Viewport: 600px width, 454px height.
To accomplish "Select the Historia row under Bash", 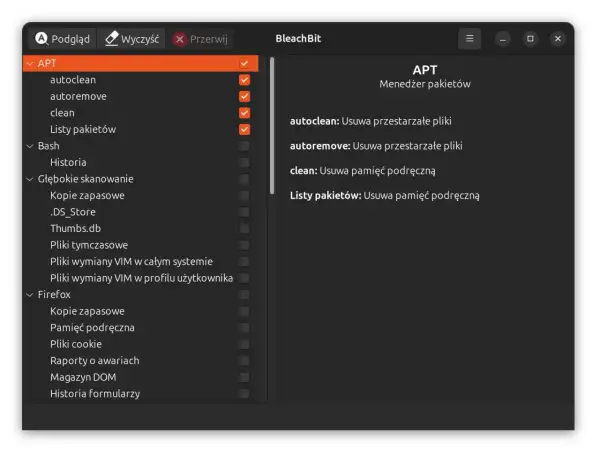I will pos(141,162).
